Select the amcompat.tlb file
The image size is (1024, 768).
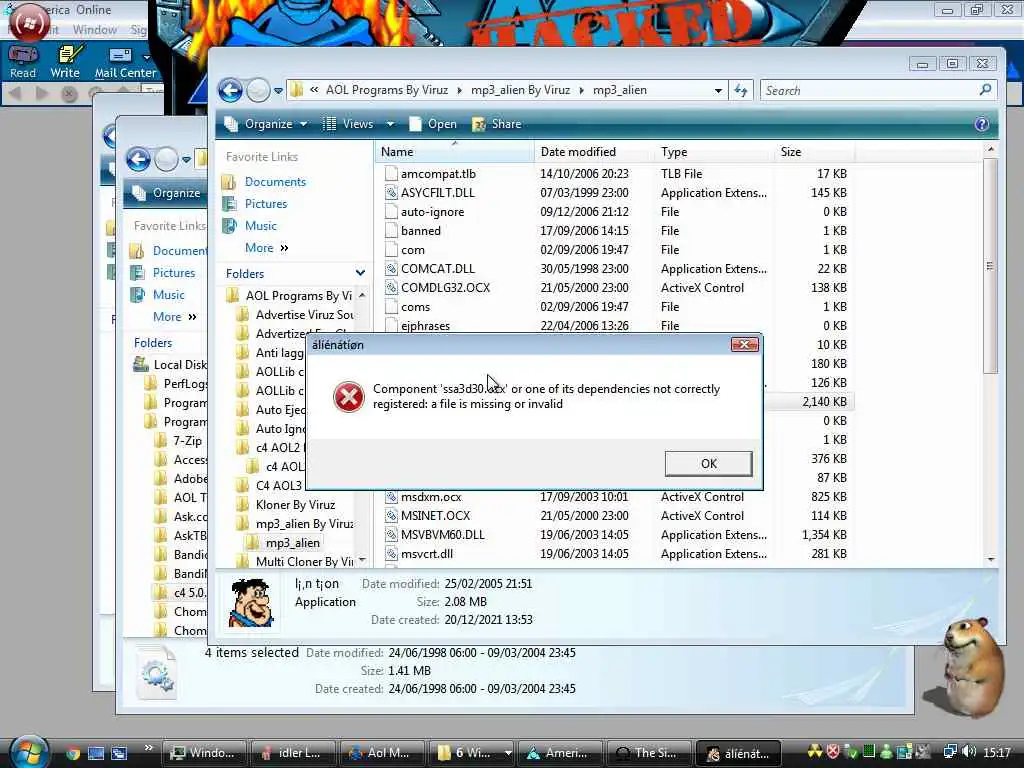(x=438, y=174)
